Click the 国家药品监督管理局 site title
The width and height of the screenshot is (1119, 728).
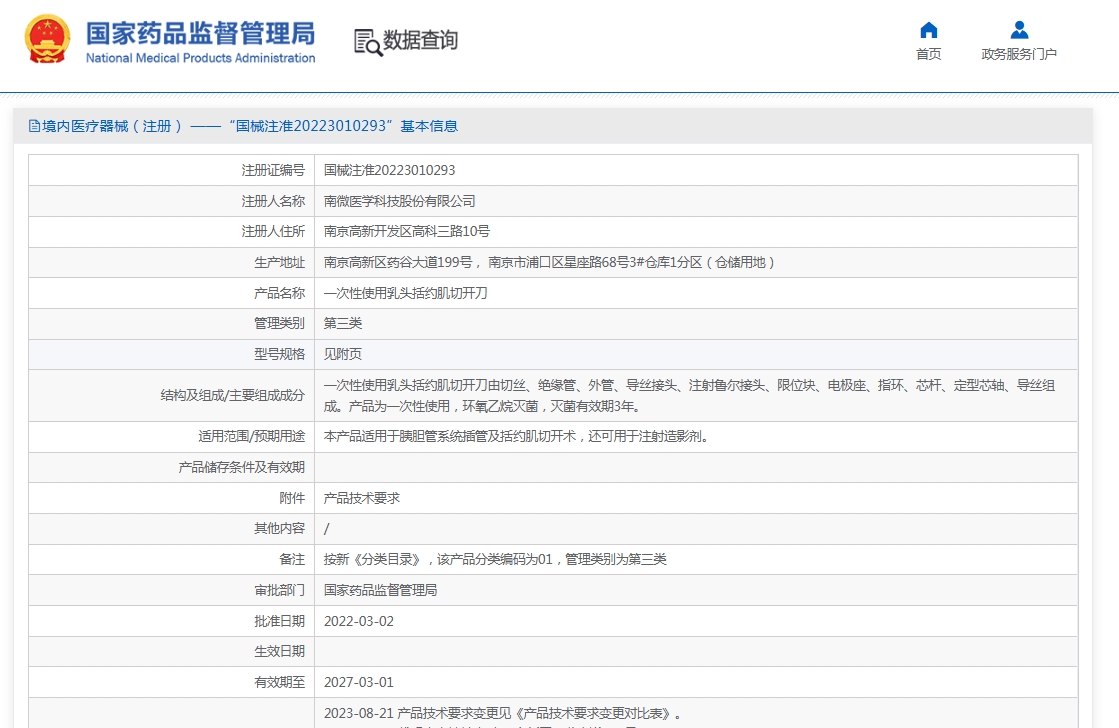click(x=201, y=34)
